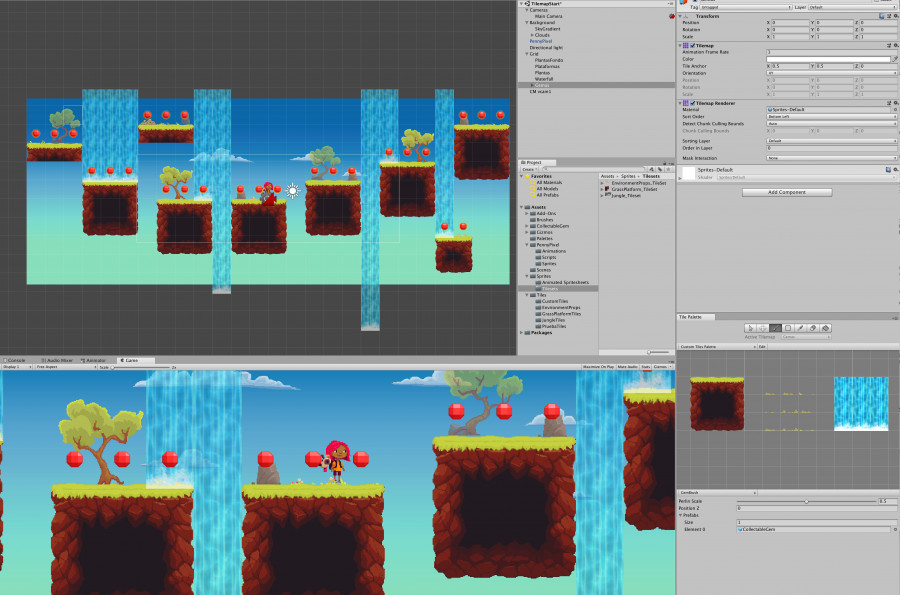The width and height of the screenshot is (900, 595).
Task: Click the Tilemap Color swatch
Action: click(x=829, y=59)
